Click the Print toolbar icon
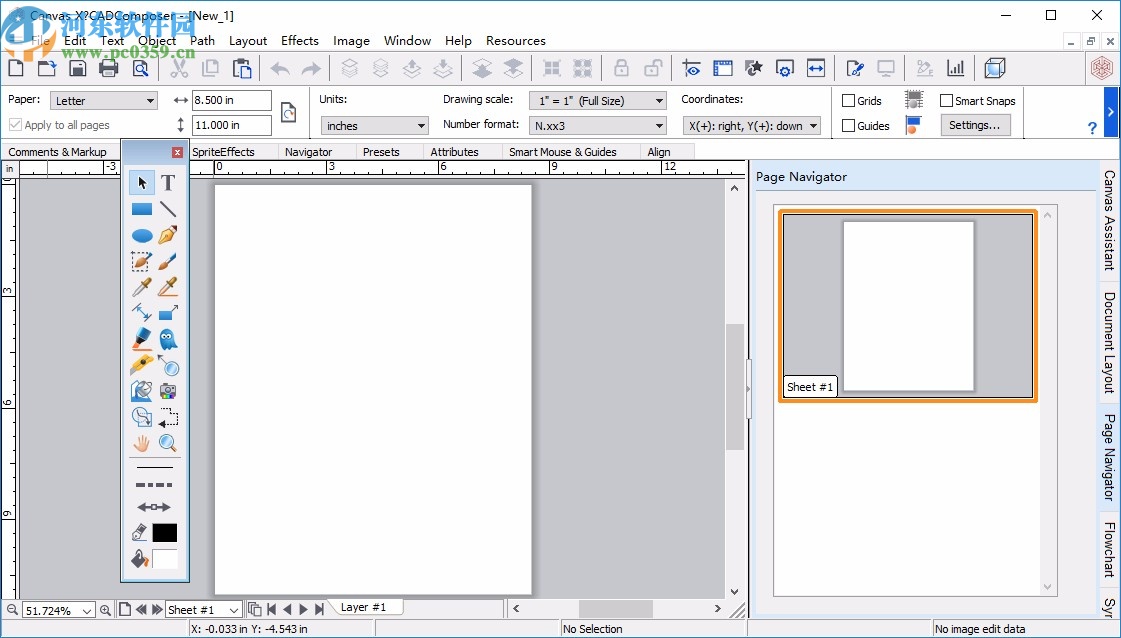The image size is (1121, 638). (108, 68)
